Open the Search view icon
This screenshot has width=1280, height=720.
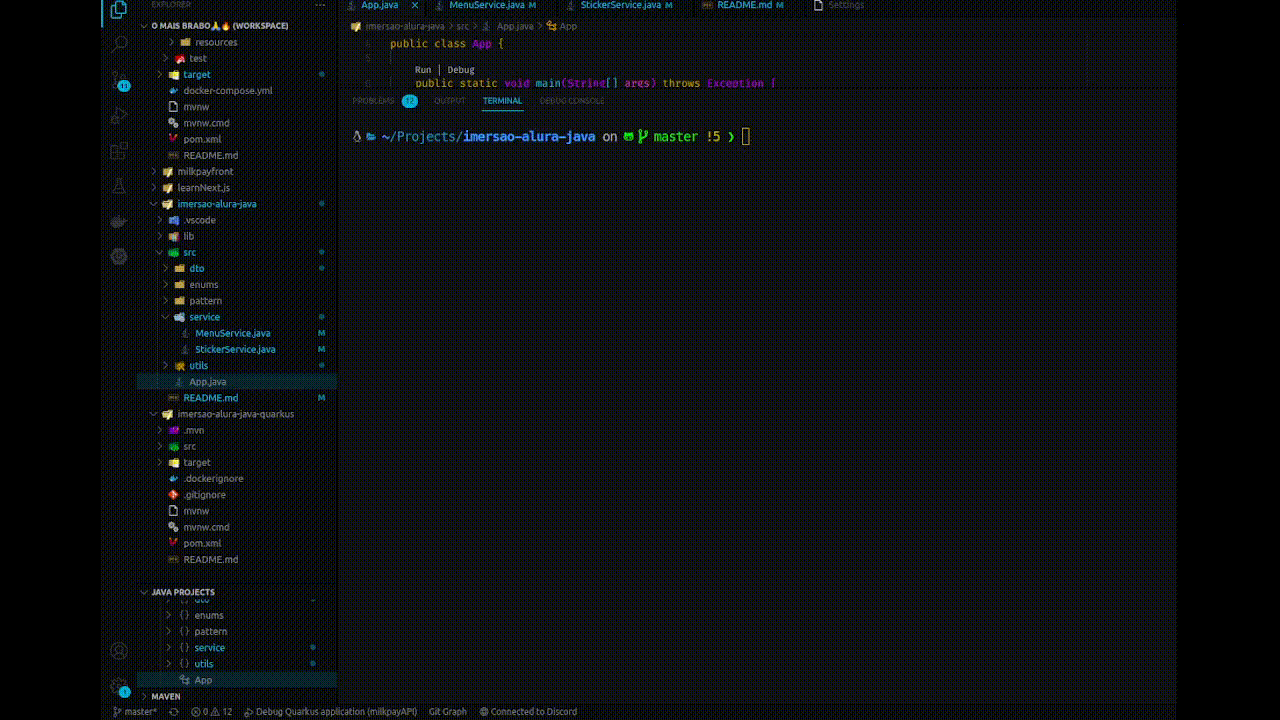(x=119, y=44)
